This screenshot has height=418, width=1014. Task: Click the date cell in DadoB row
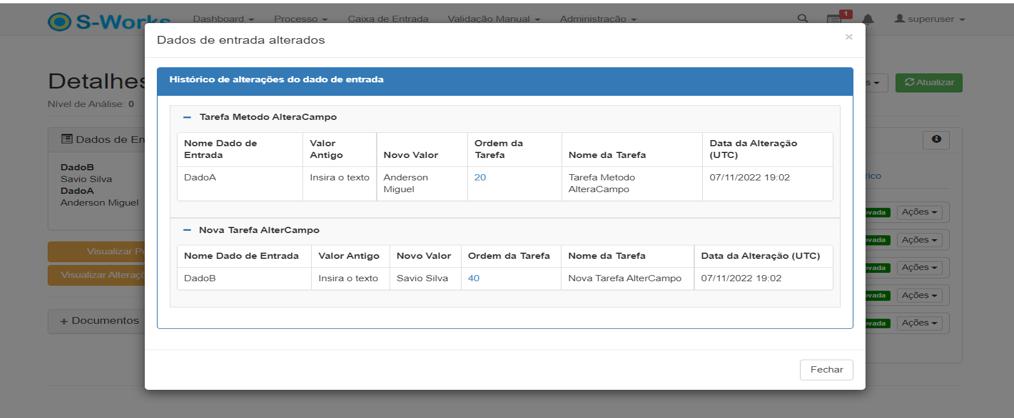point(763,278)
